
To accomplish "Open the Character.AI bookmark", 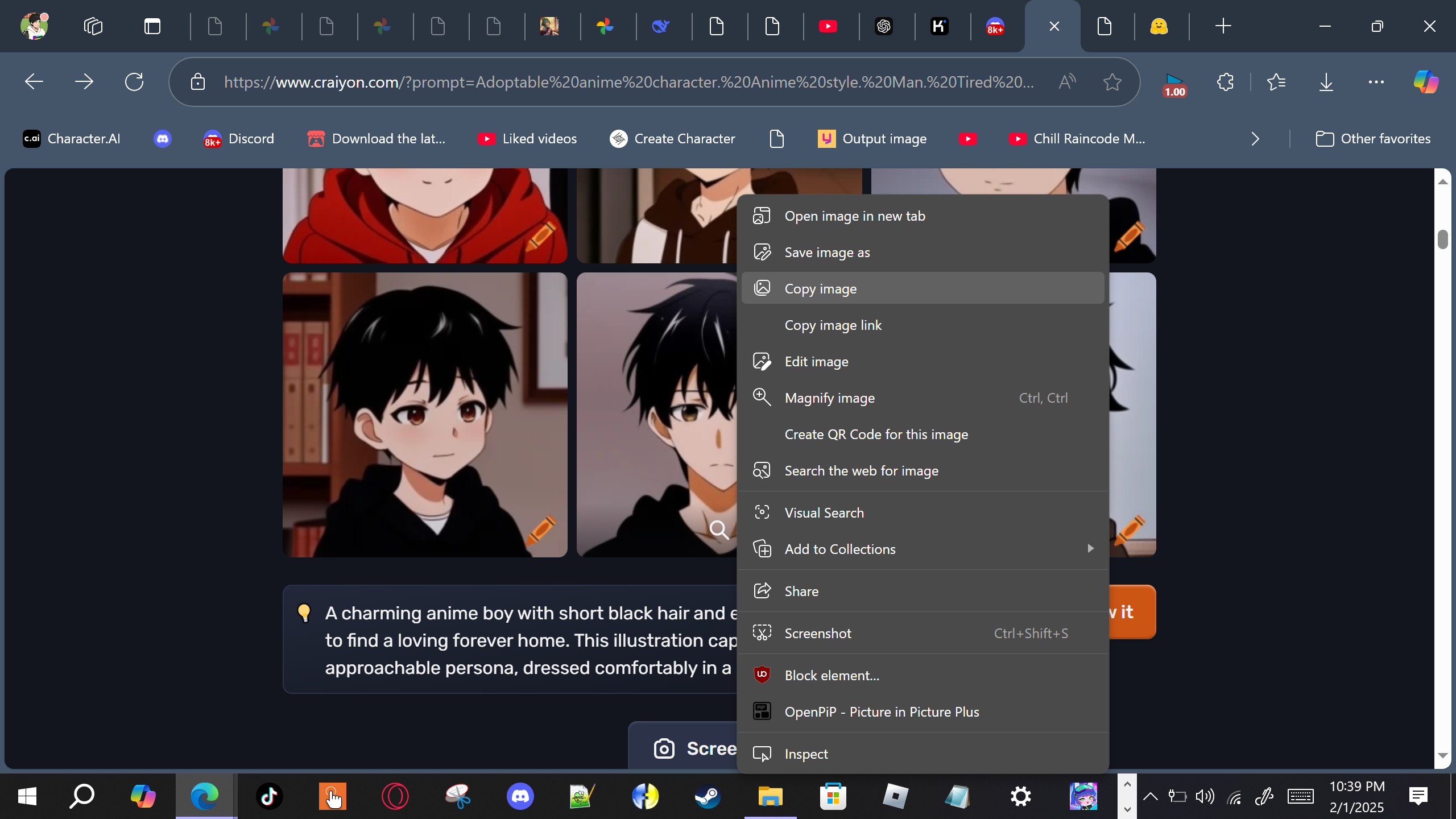I will (72, 139).
